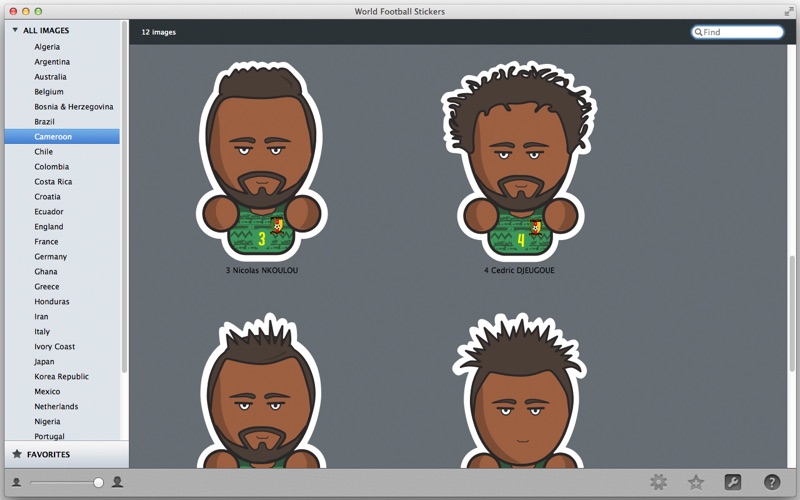
Task: Select Italy in the sidebar
Action: pyautogui.click(x=42, y=332)
